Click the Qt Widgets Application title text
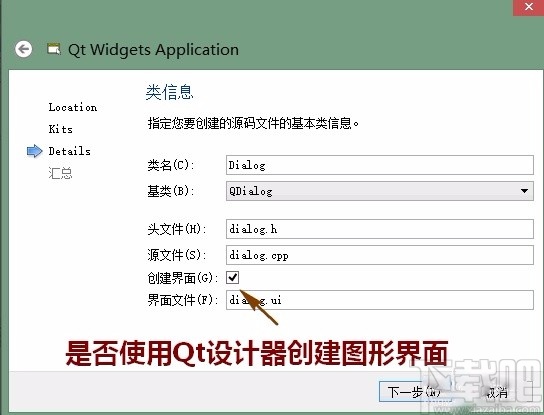 pos(153,50)
